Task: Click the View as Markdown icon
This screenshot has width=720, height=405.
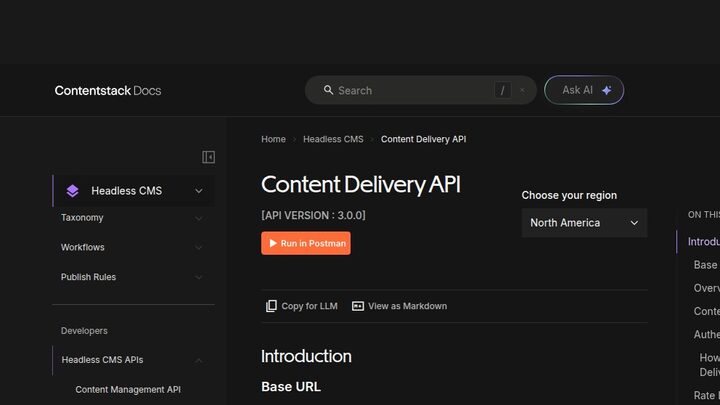Action: (x=358, y=306)
